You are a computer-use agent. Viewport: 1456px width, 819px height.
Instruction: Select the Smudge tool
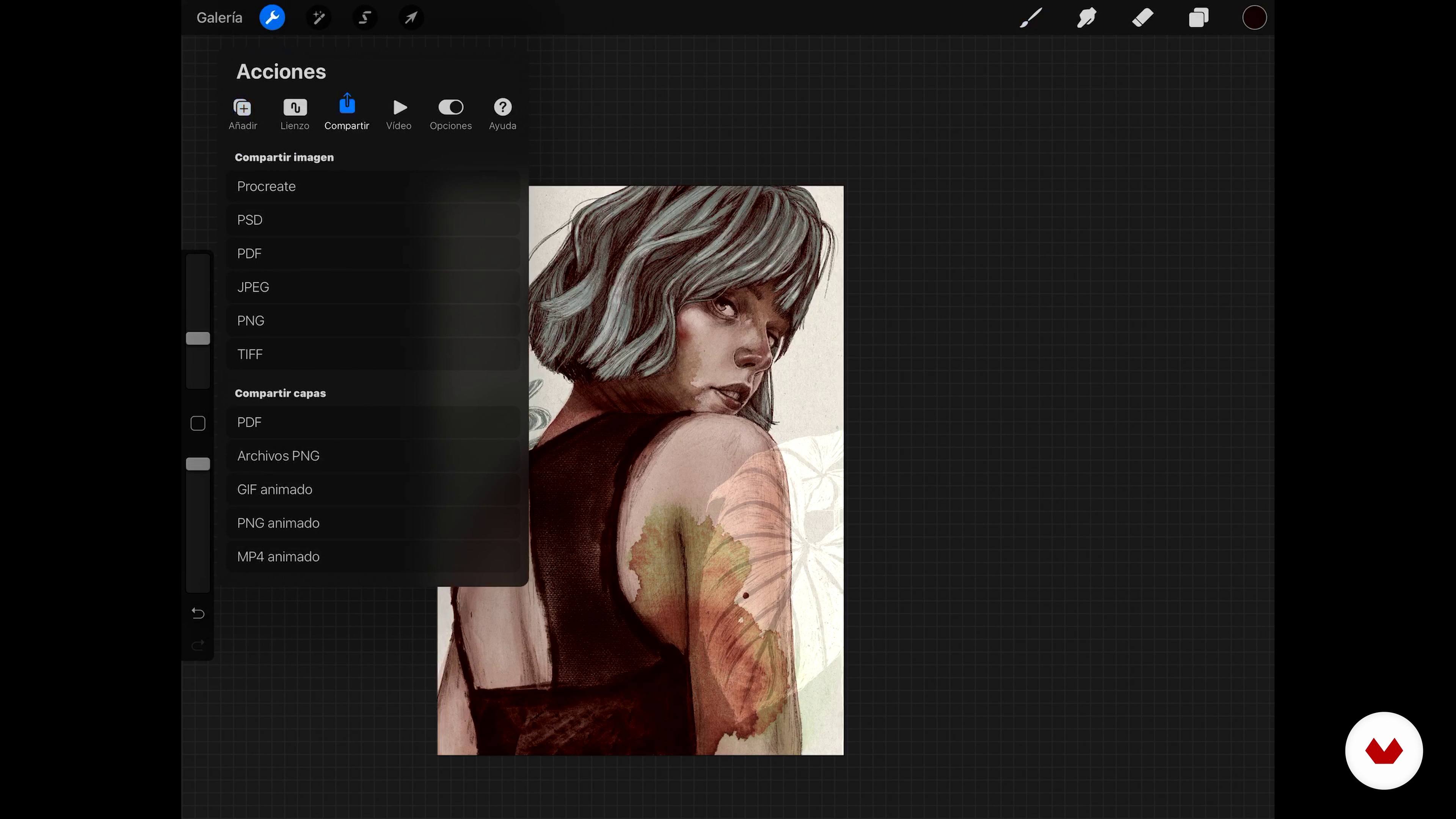(x=1086, y=17)
